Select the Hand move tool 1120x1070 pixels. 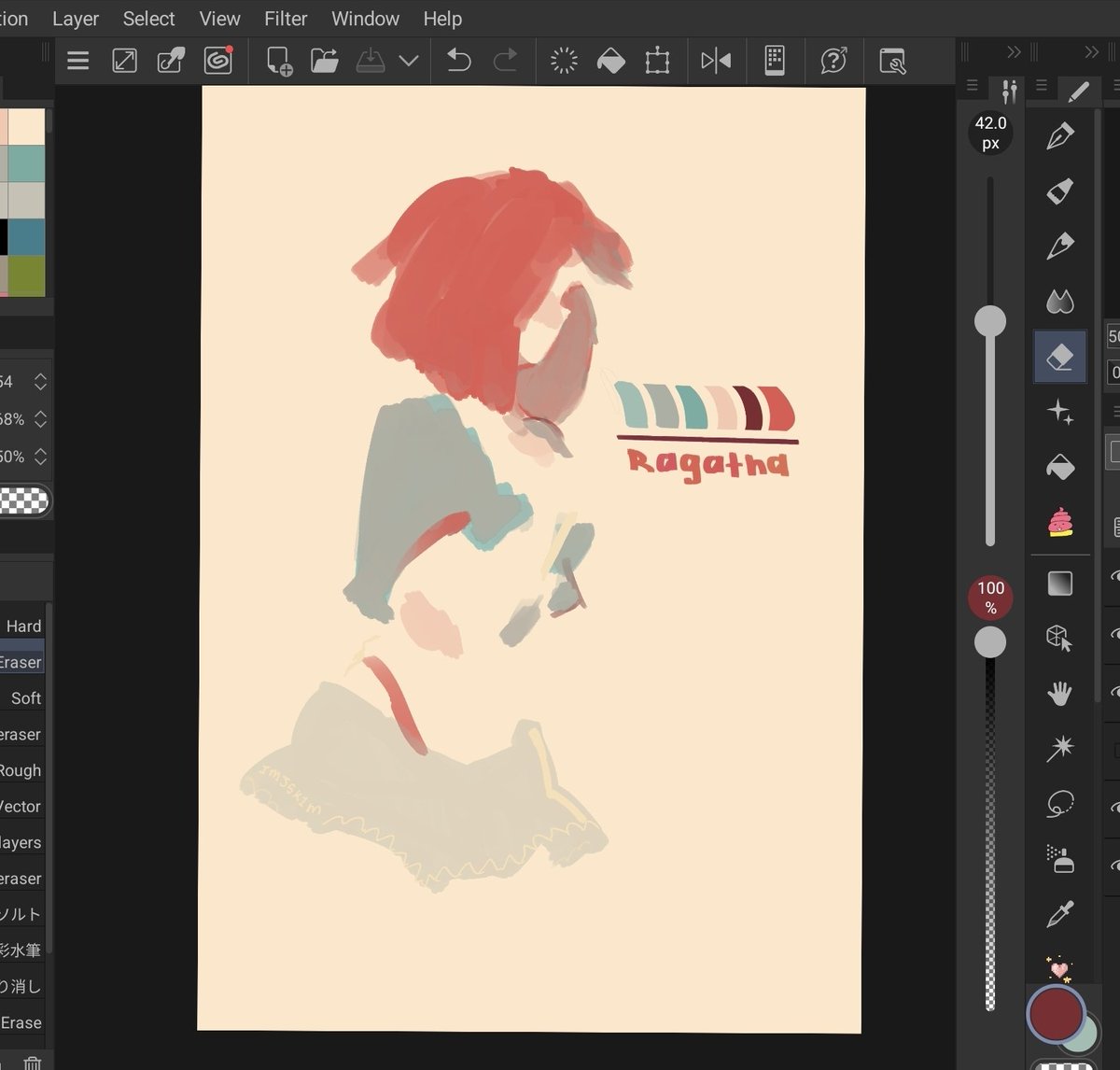[1060, 694]
